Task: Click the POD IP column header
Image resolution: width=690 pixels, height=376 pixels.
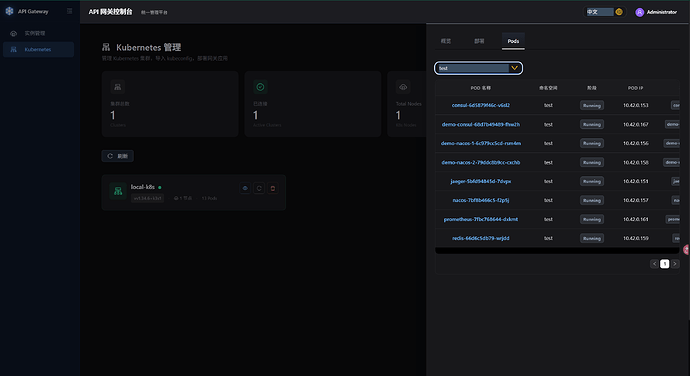Action: click(x=635, y=88)
